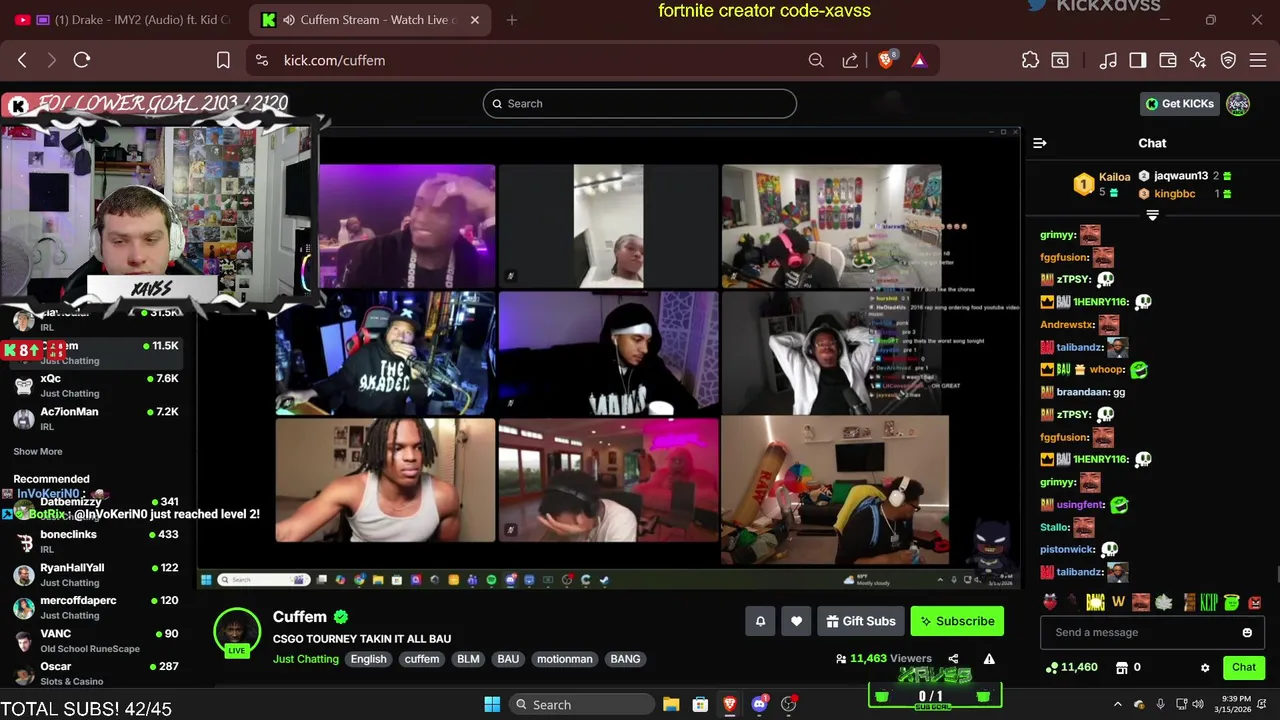Select the BLM tag

tap(468, 659)
